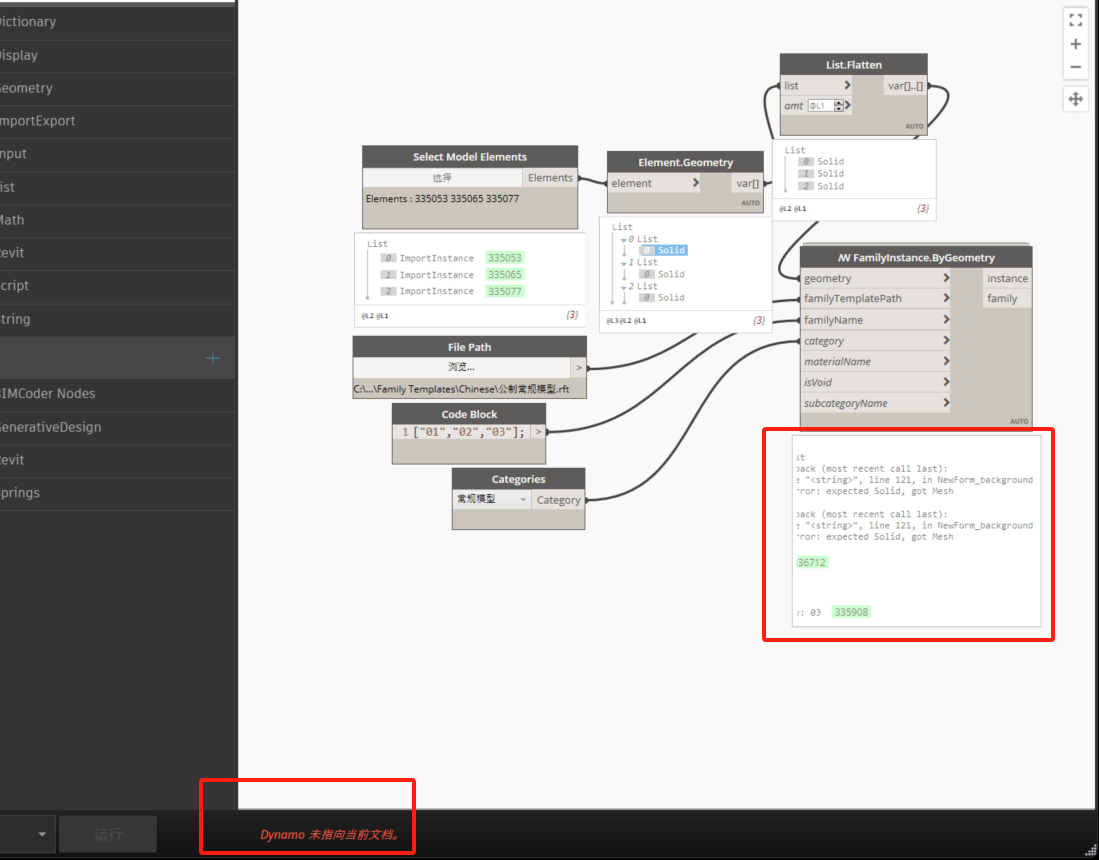
Task: Expand the Geometry library category
Action: (25, 88)
